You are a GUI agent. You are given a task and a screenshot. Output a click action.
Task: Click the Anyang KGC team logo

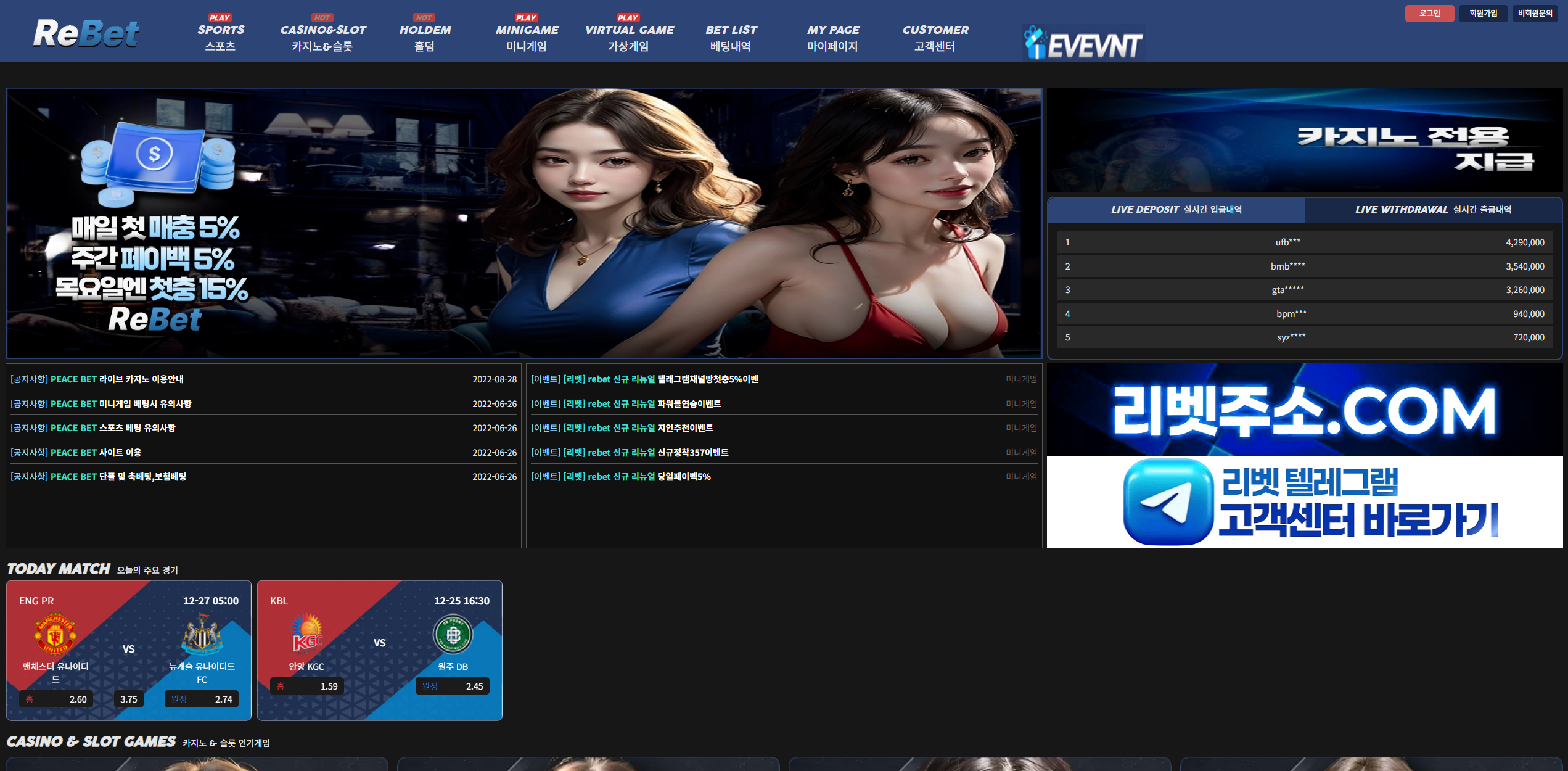(306, 633)
